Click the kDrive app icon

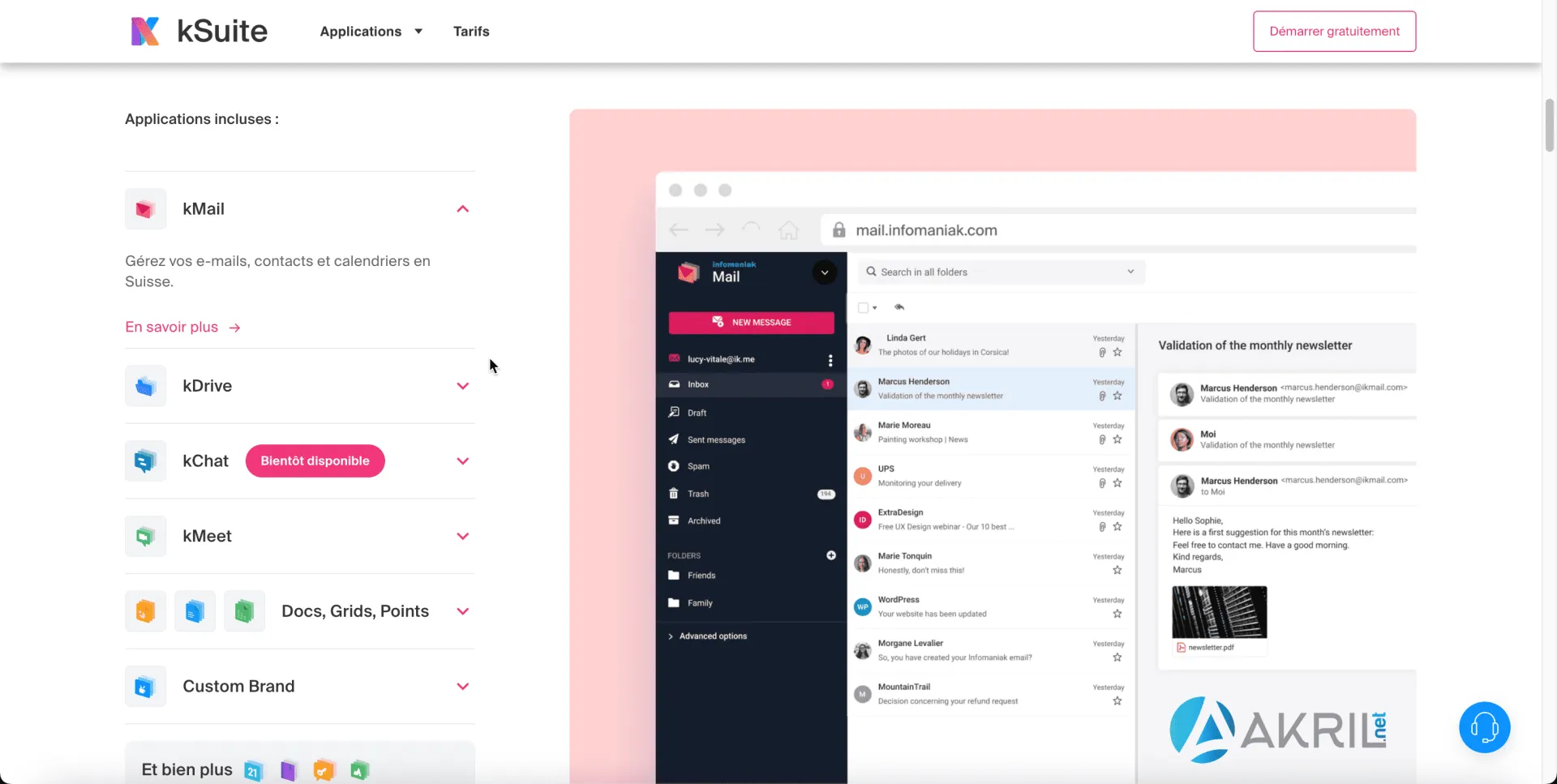(145, 386)
